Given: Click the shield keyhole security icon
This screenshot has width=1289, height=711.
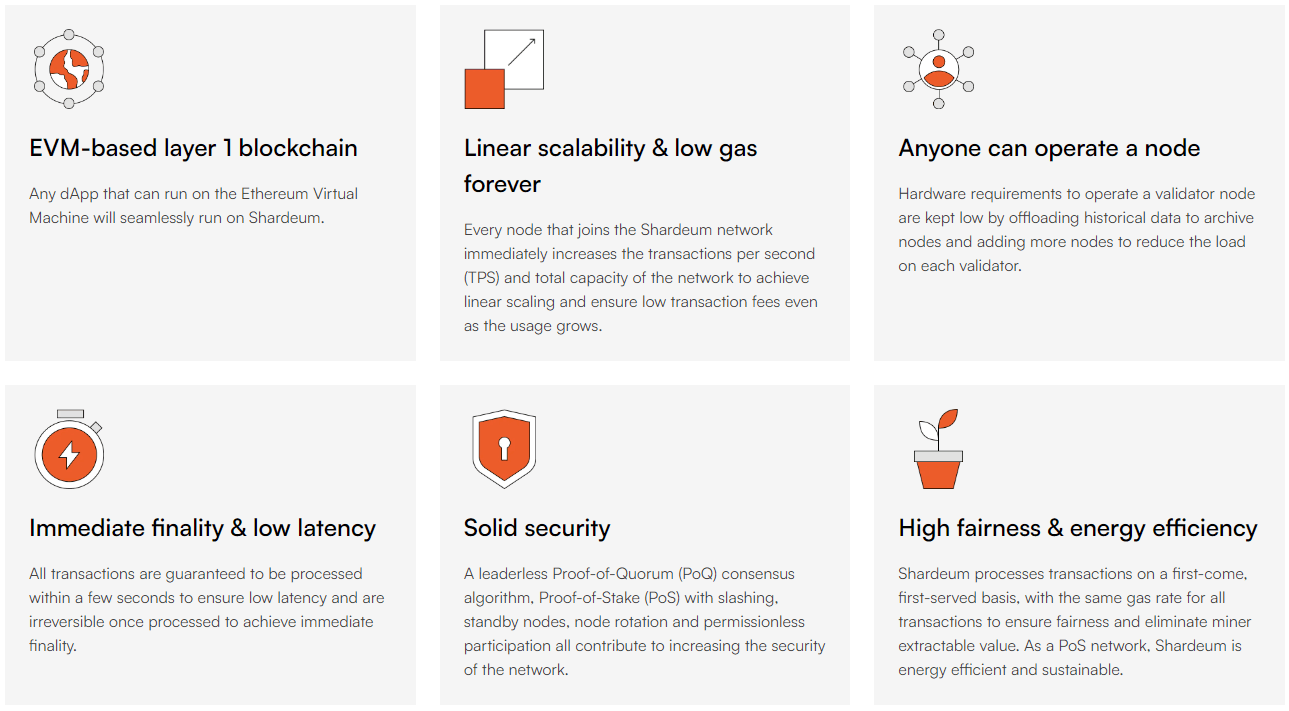Looking at the screenshot, I should pyautogui.click(x=504, y=449).
